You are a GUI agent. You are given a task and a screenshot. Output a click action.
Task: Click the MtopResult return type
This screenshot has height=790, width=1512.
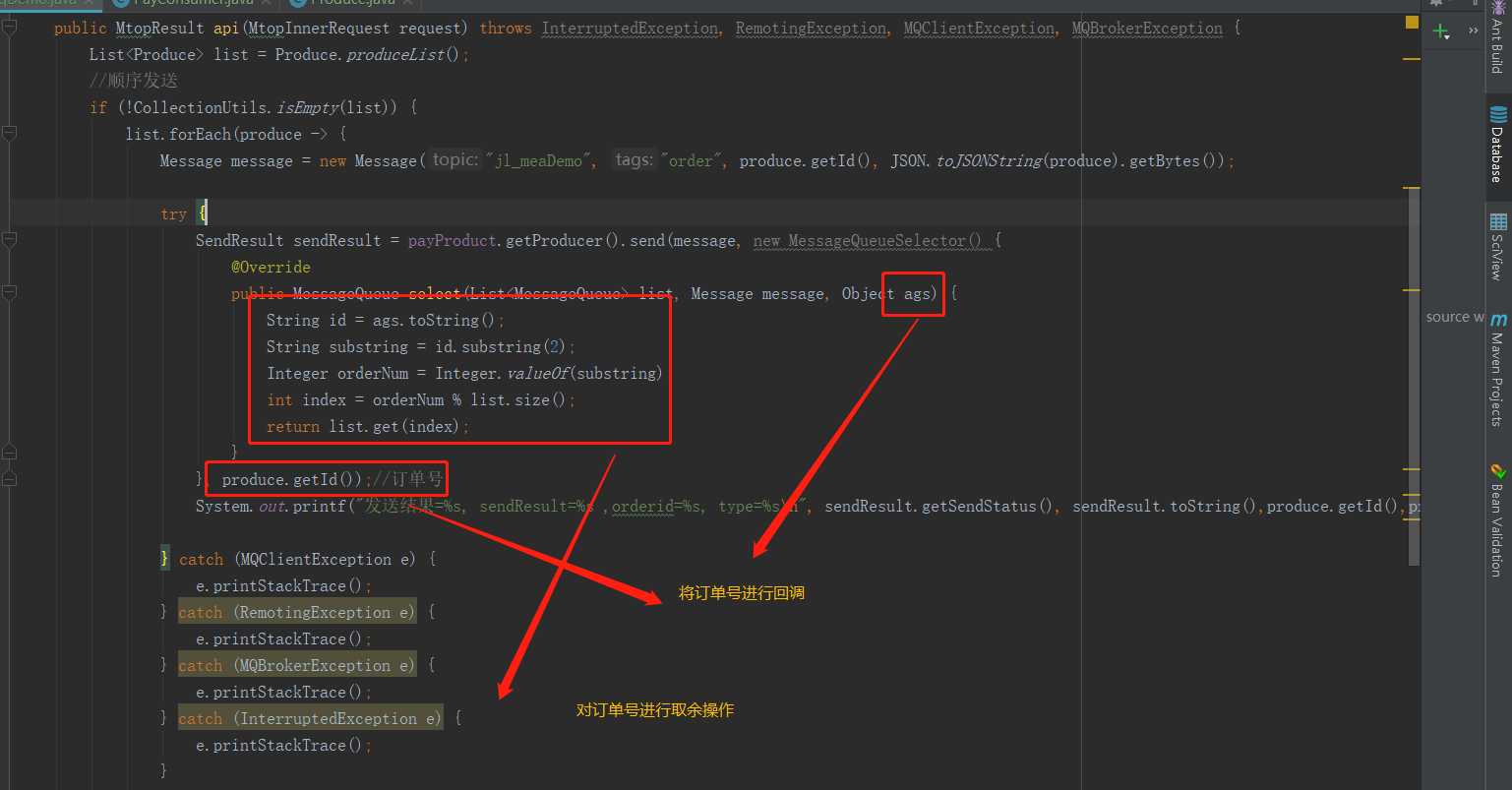159,29
